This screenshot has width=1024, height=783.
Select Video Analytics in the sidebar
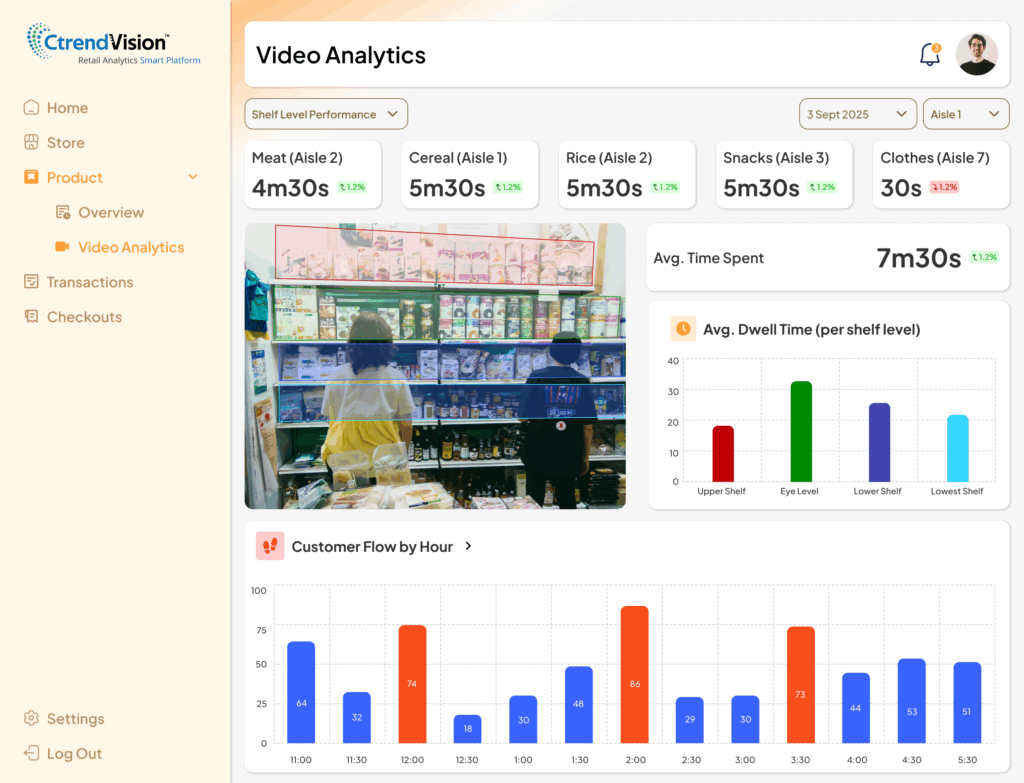[130, 247]
